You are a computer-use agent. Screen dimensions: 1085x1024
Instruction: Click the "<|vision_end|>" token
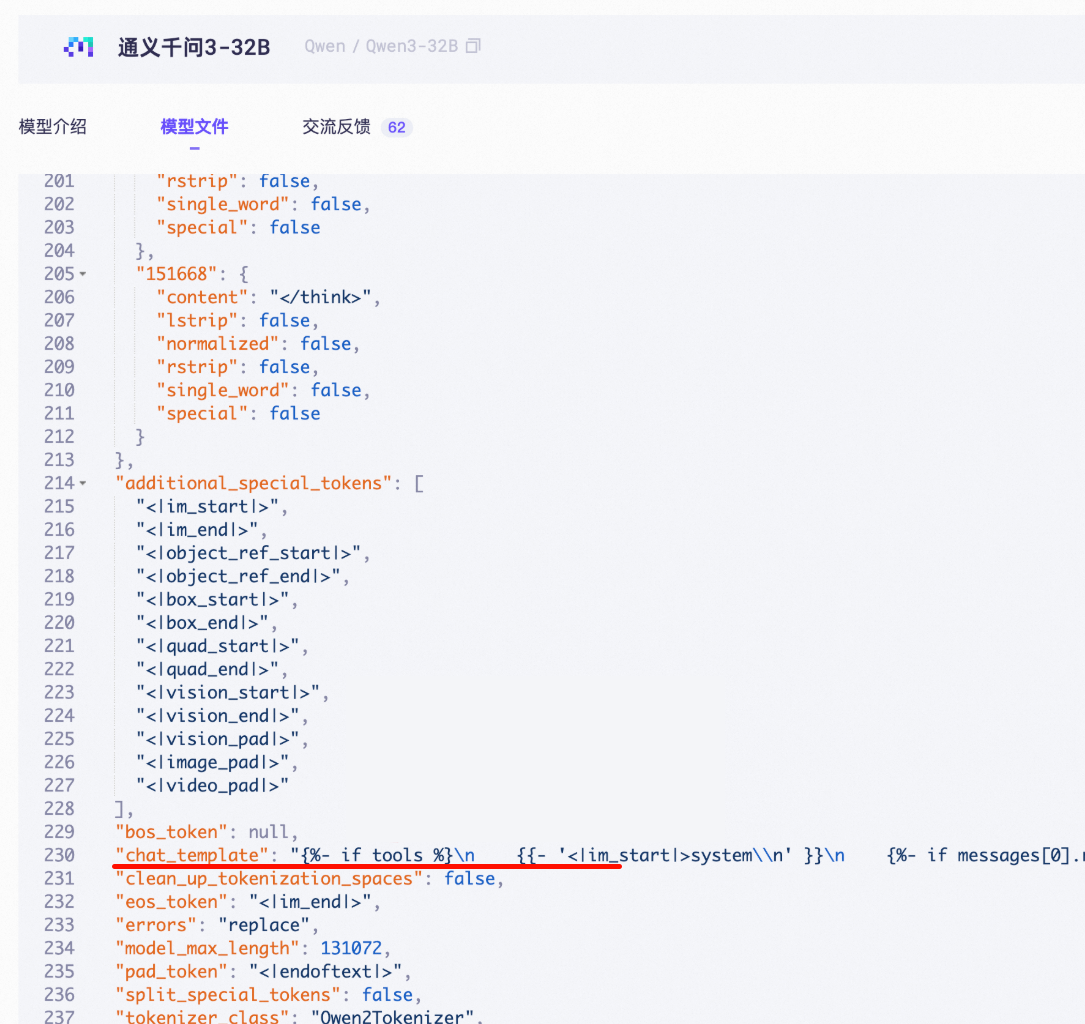coord(218,716)
